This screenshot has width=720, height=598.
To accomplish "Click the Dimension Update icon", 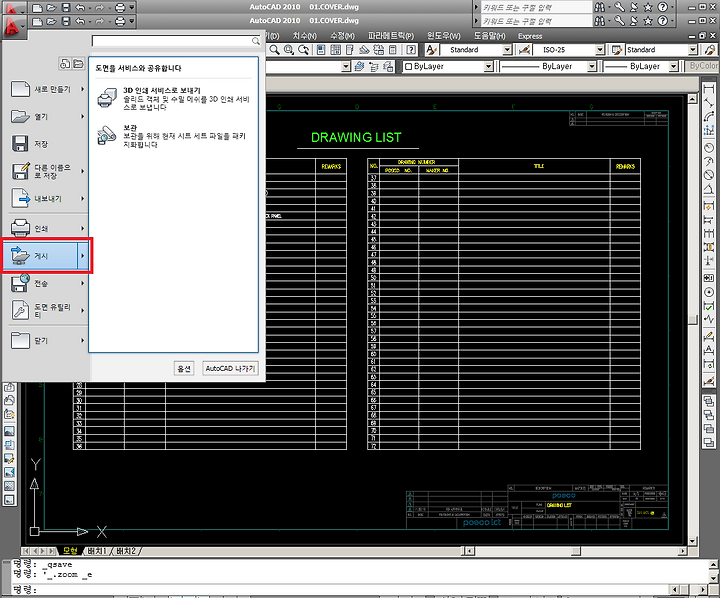I will (x=709, y=365).
